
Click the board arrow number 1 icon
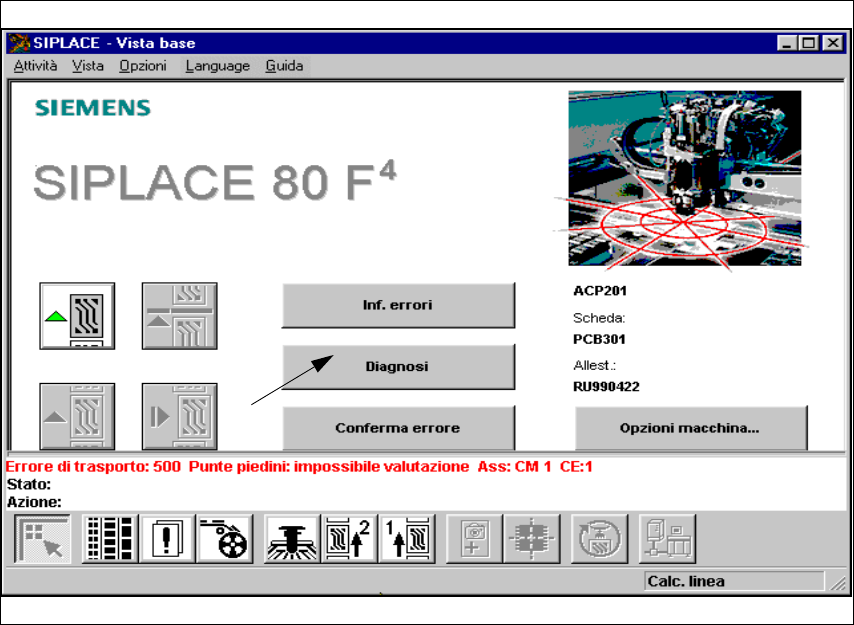tap(406, 538)
